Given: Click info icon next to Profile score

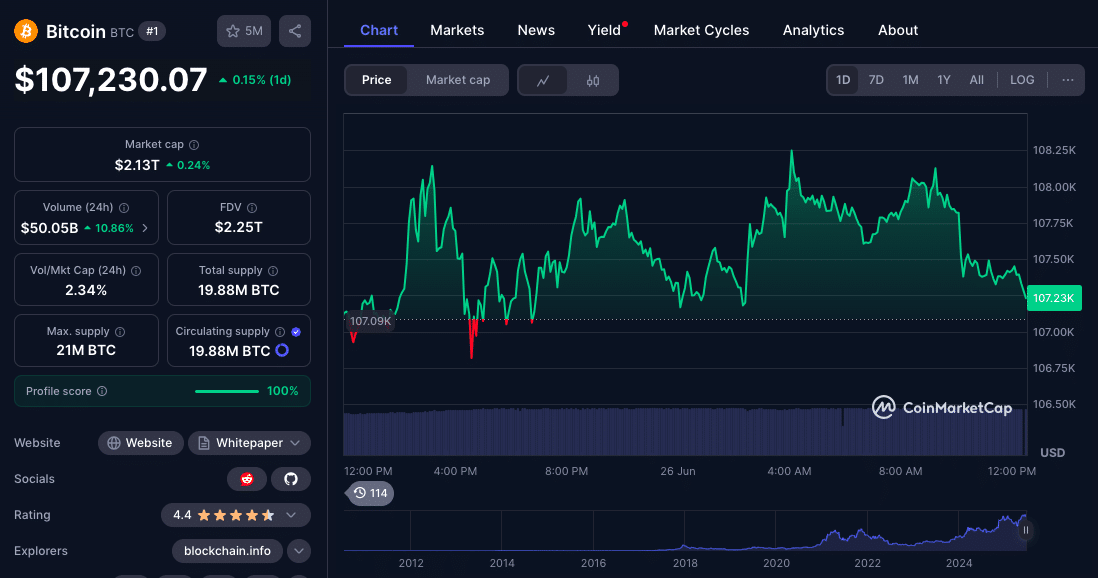Looking at the screenshot, I should (x=102, y=391).
